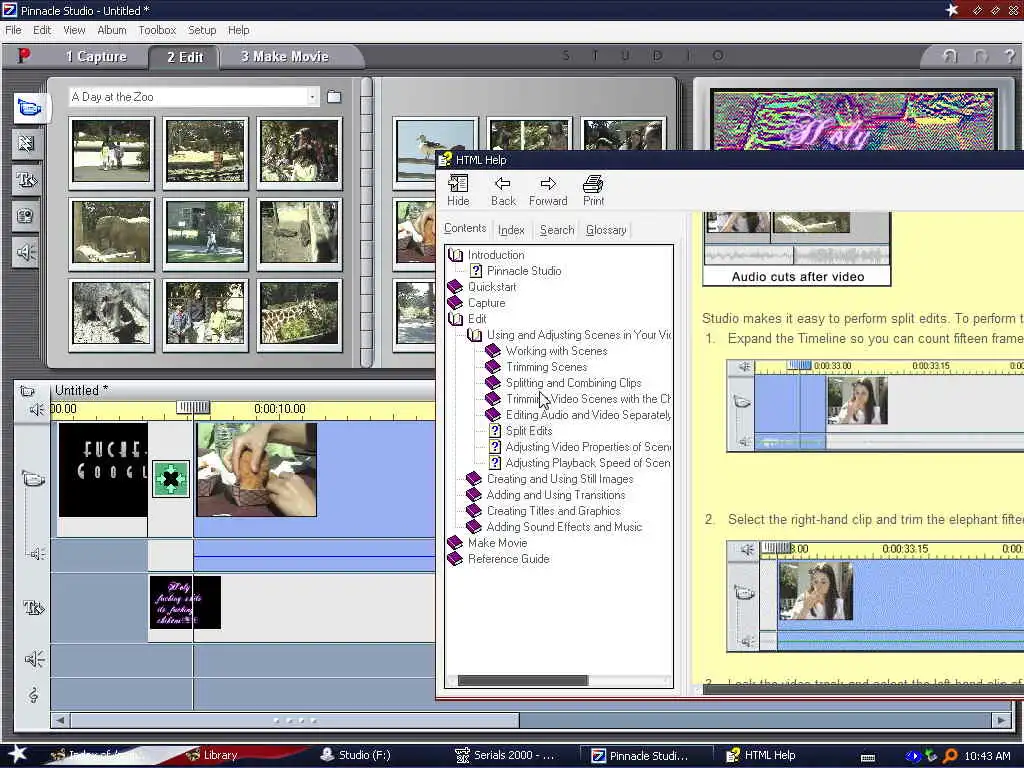Viewport: 1024px width, 768px height.
Task: Click the Hide icon in HTML Help
Action: (x=458, y=191)
